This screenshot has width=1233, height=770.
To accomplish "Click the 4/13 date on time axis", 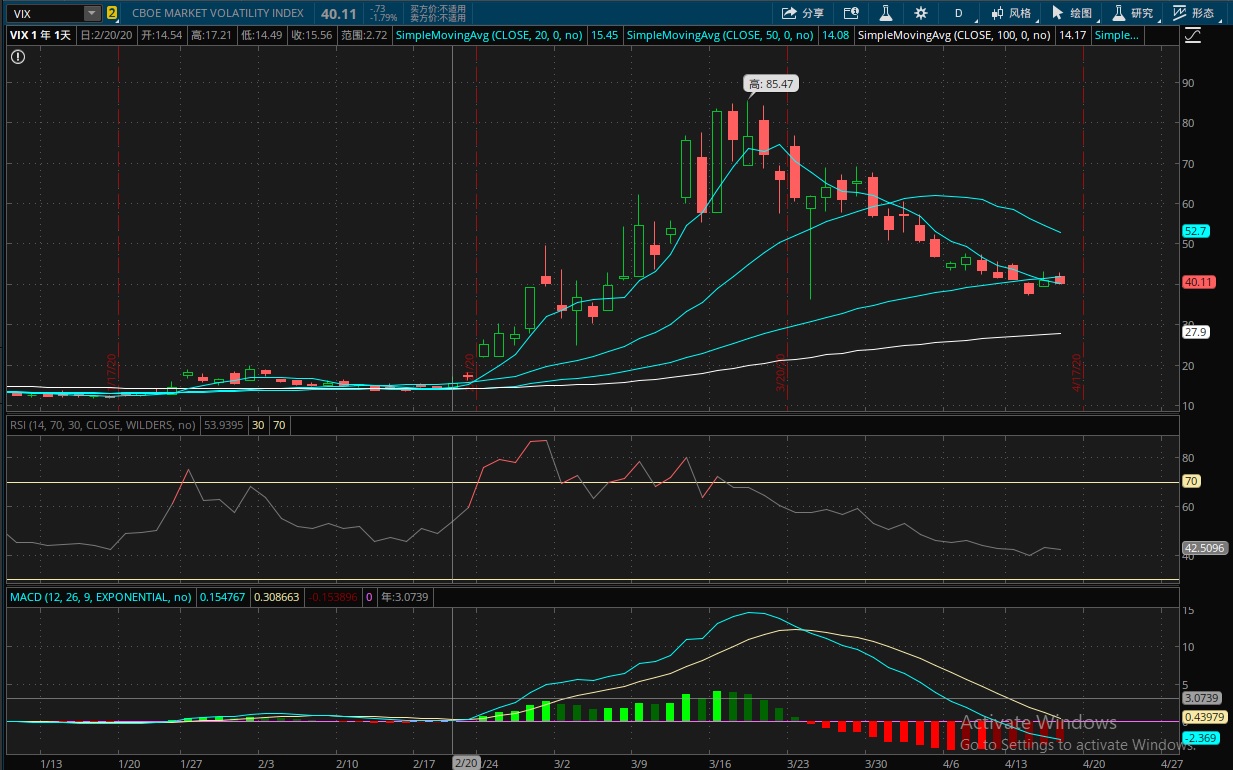I will (1017, 763).
